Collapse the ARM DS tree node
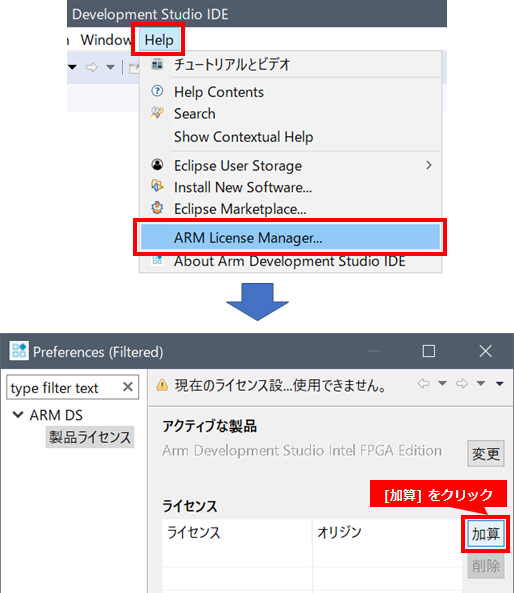 click(17, 415)
